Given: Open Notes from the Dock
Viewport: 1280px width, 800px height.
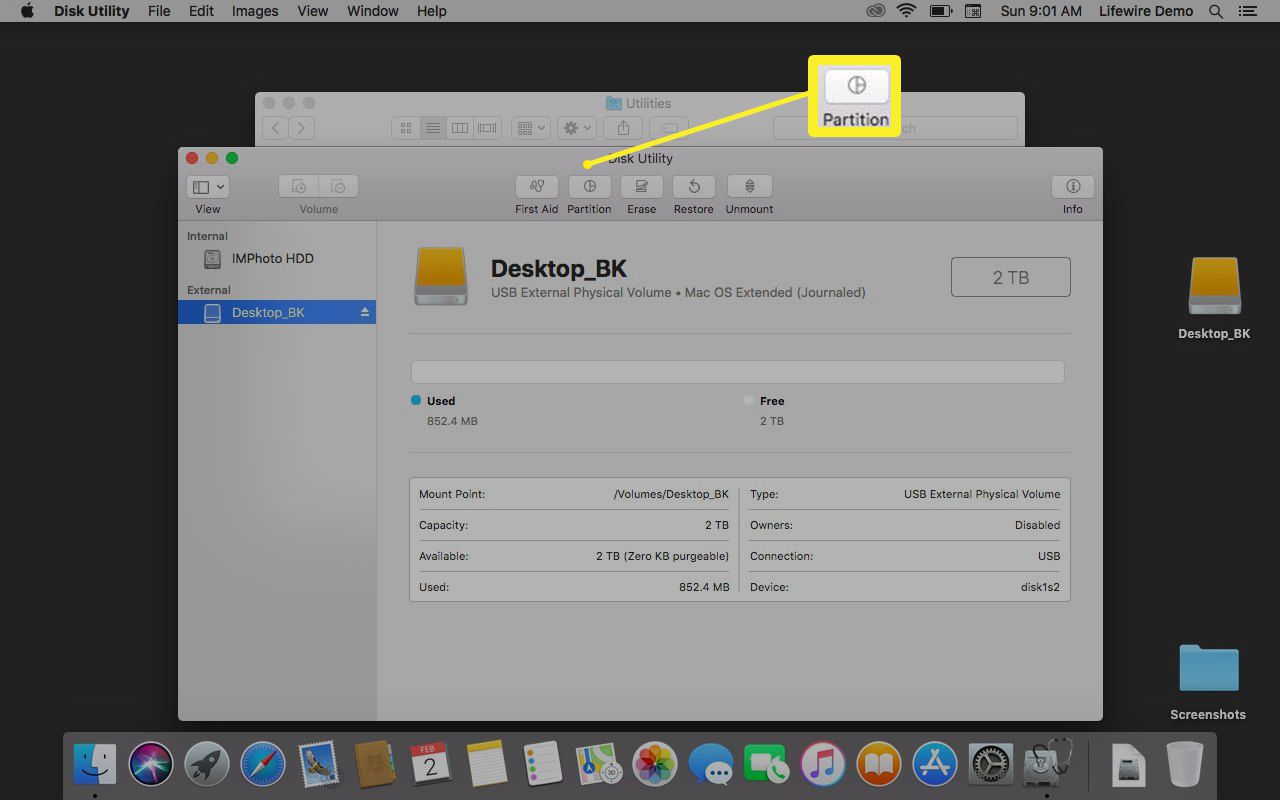Looking at the screenshot, I should (x=488, y=765).
